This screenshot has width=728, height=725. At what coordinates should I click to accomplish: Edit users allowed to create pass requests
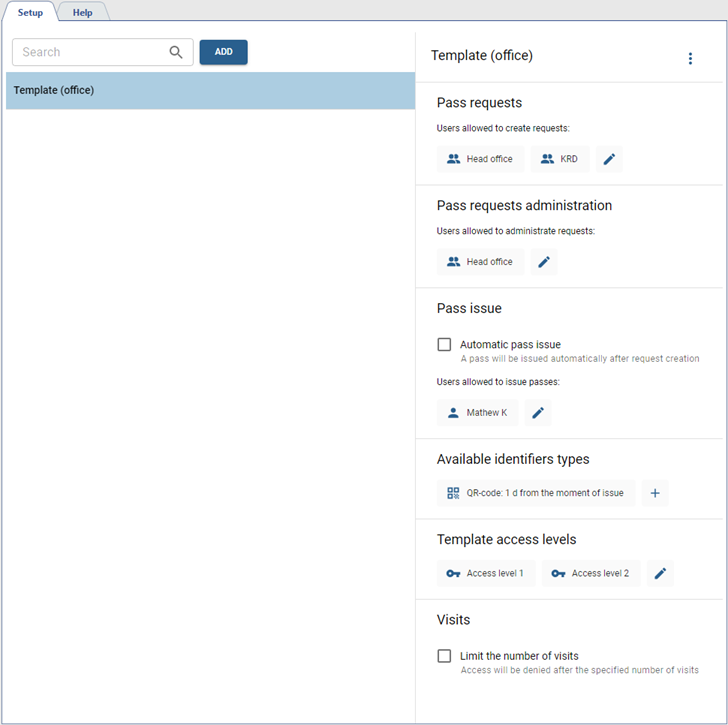point(609,159)
